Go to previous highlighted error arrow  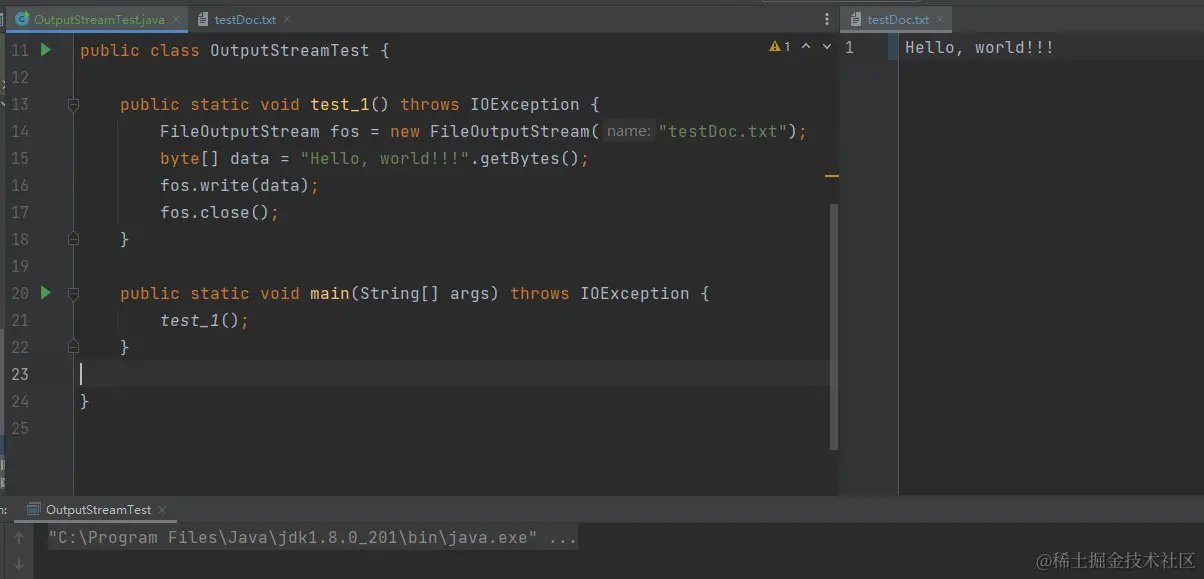coord(806,47)
